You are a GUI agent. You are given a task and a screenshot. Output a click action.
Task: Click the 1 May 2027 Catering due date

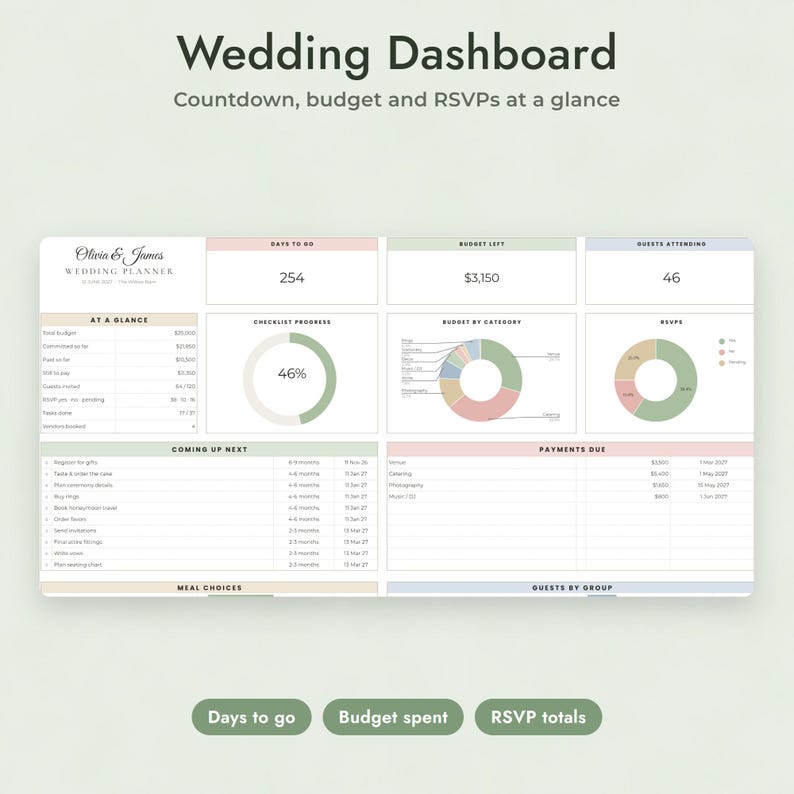coord(713,474)
